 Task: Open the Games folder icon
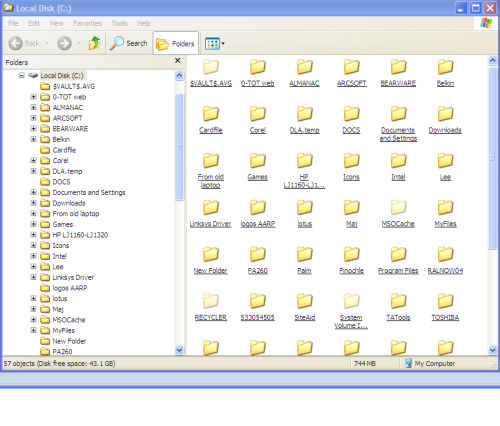(x=258, y=160)
